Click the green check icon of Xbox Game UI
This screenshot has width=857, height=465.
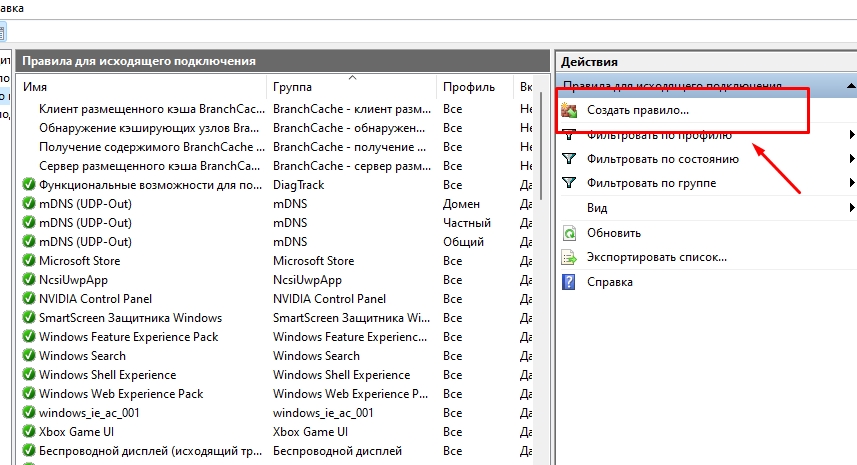tap(29, 432)
